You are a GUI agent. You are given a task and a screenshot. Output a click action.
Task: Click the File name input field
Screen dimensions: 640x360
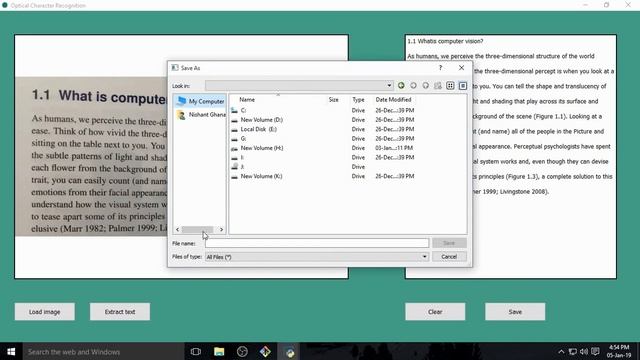pos(317,243)
